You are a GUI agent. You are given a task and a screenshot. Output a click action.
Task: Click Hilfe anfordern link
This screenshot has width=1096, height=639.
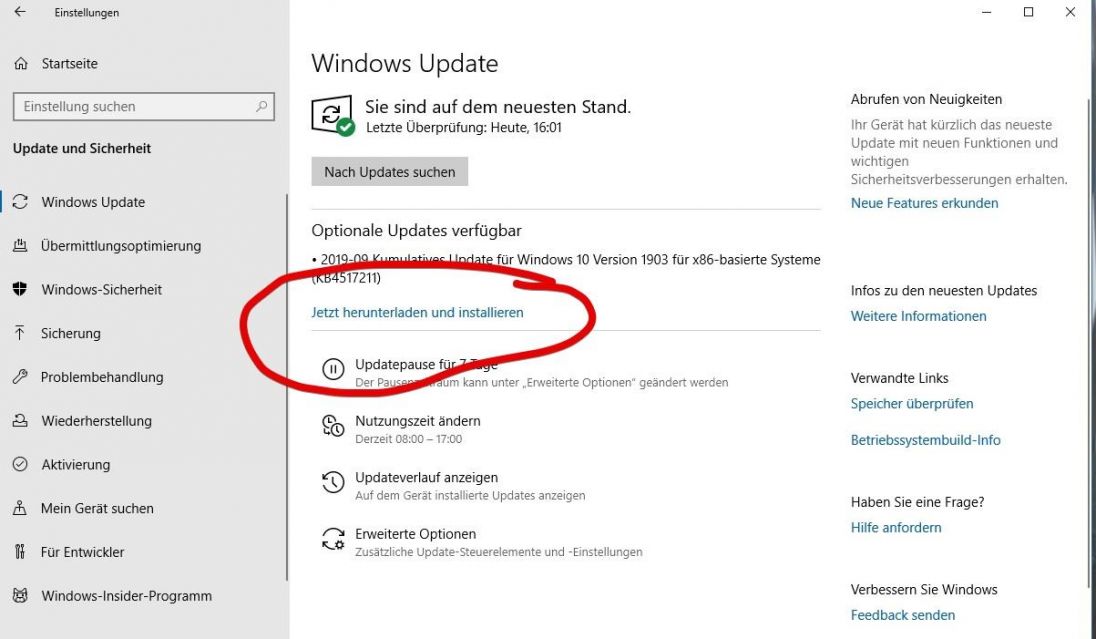tap(896, 527)
